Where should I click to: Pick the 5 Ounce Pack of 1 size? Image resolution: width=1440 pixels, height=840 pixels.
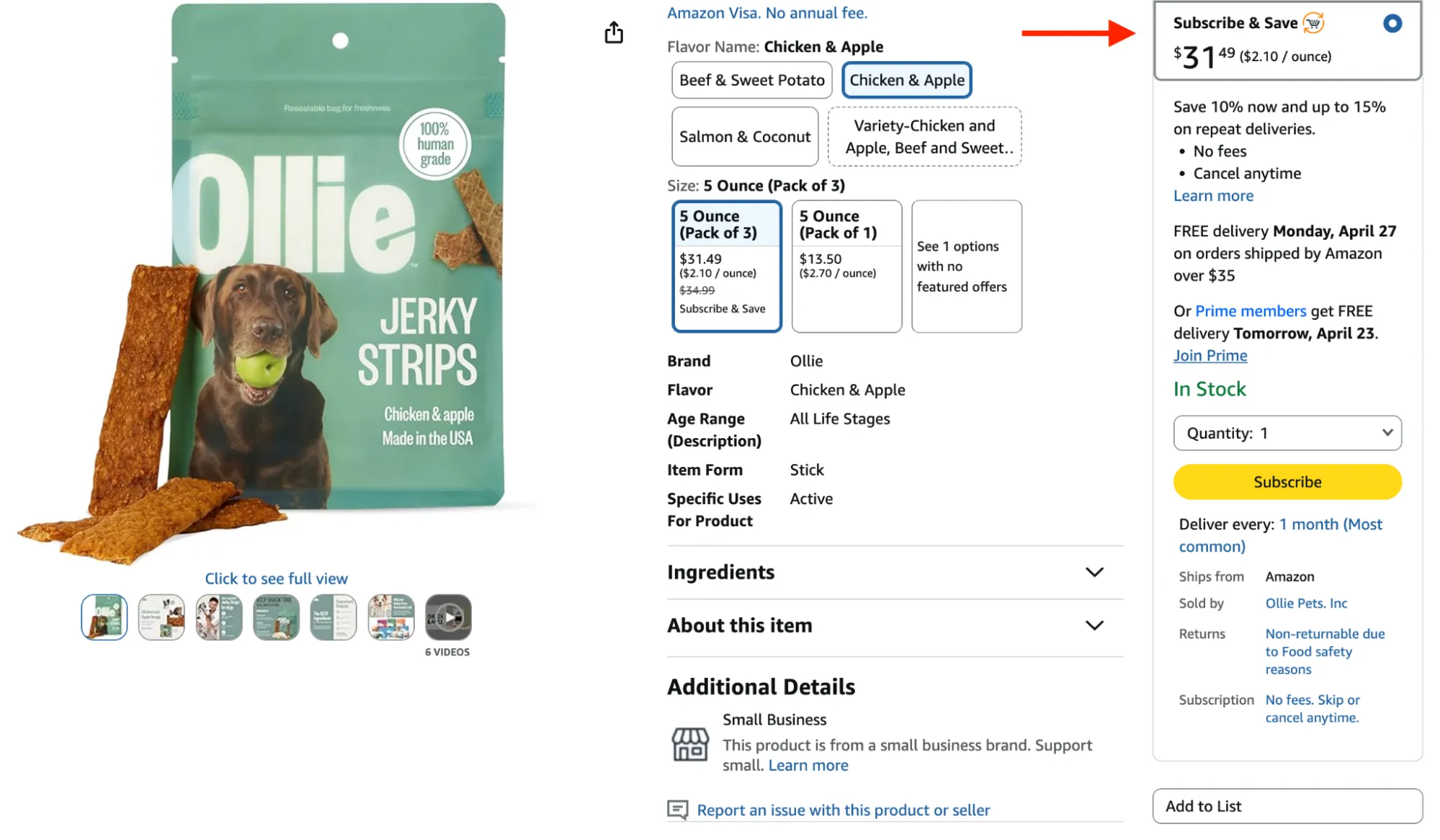coord(846,266)
